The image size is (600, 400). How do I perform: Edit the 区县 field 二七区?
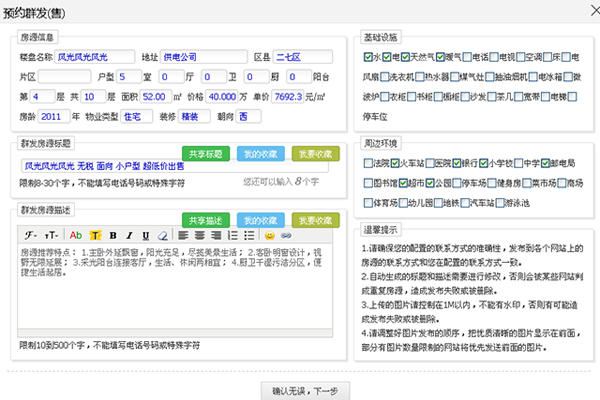click(303, 57)
